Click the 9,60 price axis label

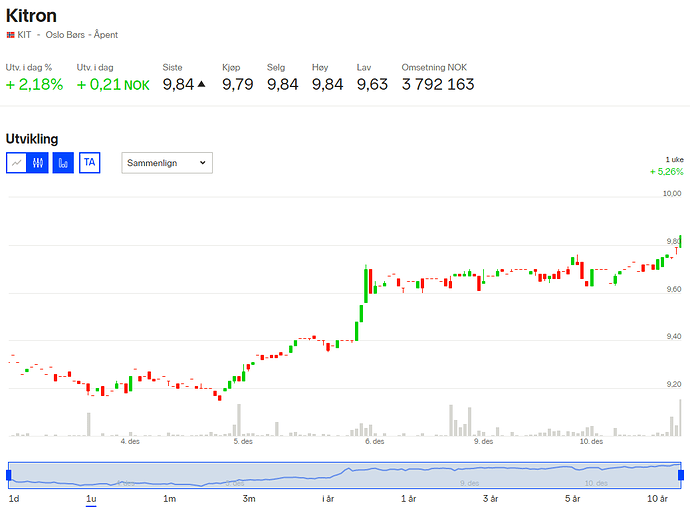(x=674, y=289)
